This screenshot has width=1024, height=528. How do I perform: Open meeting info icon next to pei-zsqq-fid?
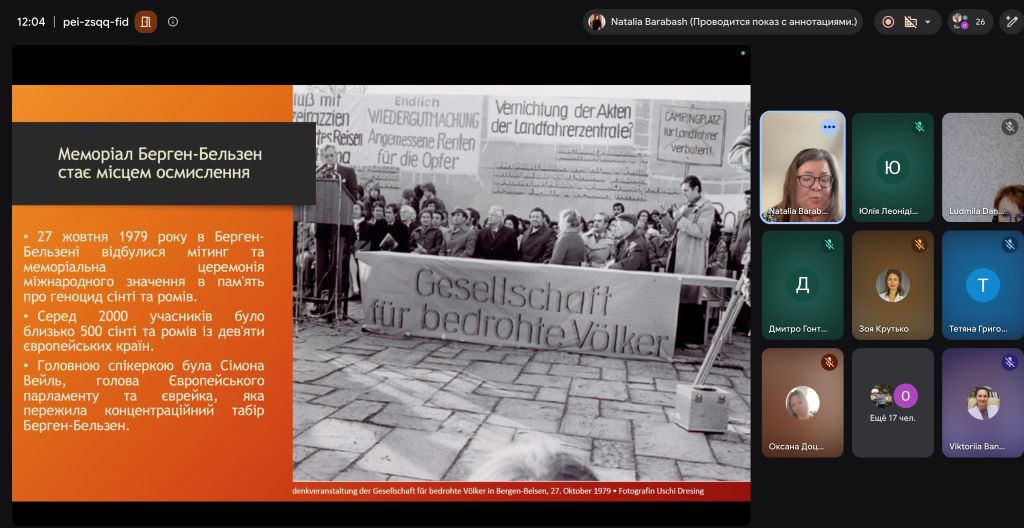tap(172, 22)
